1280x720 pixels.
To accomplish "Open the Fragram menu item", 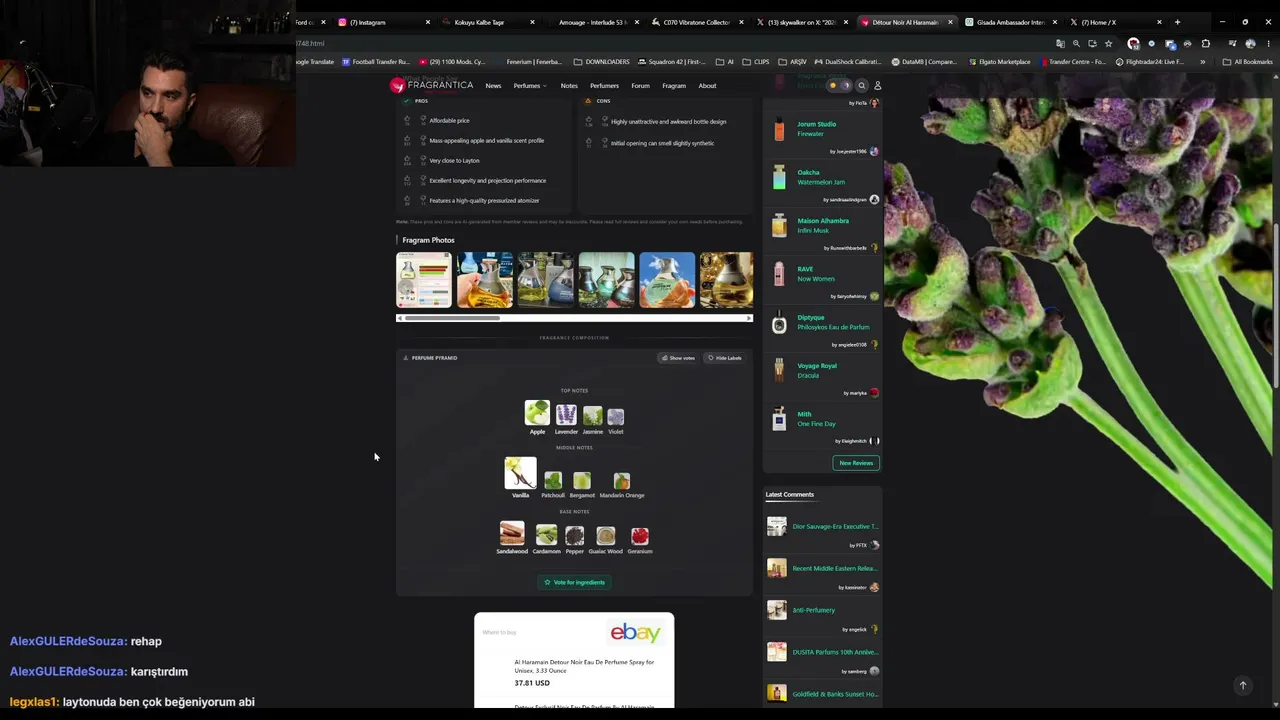I will 674,86.
